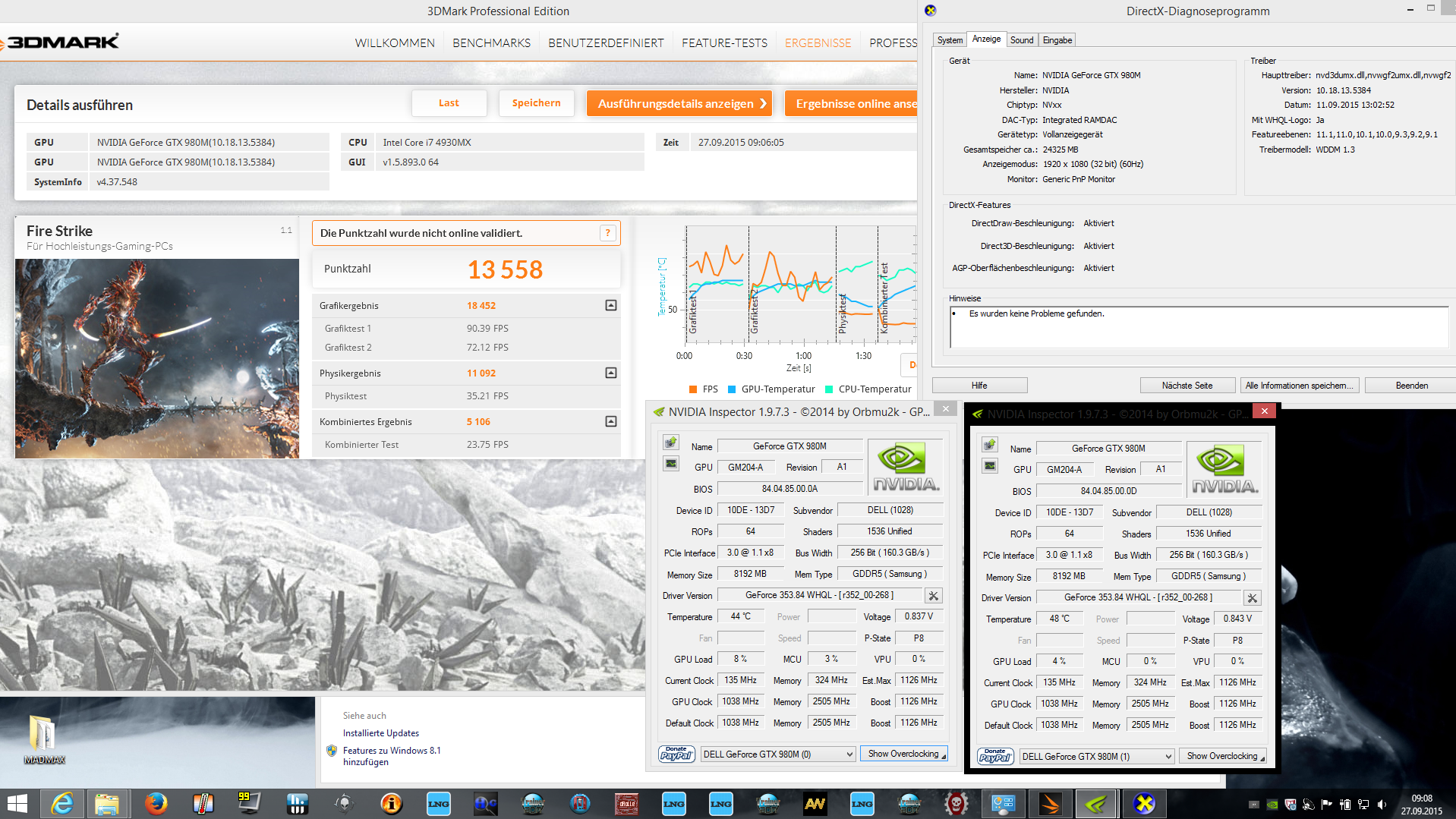Open BENUTZERDEFINIERT tab in 3DMark

606,43
